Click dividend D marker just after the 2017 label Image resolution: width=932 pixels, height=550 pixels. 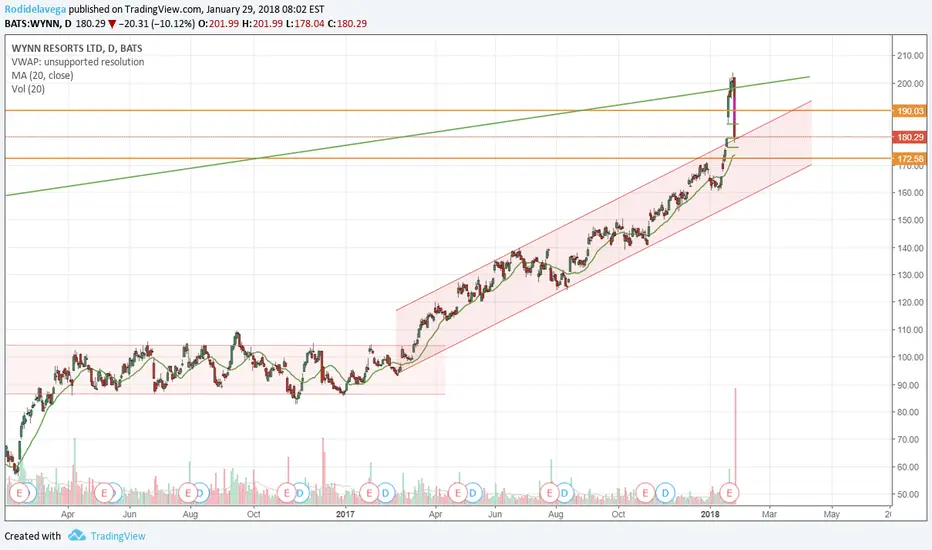(x=386, y=493)
